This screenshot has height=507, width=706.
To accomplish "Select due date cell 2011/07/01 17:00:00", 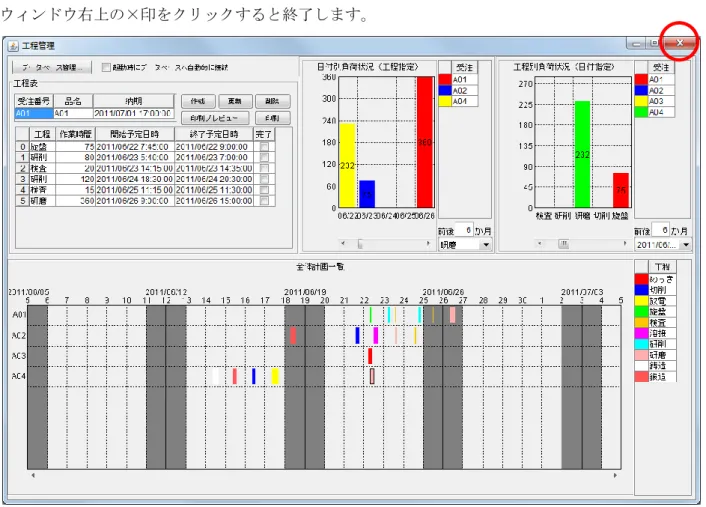I will 133,113.
